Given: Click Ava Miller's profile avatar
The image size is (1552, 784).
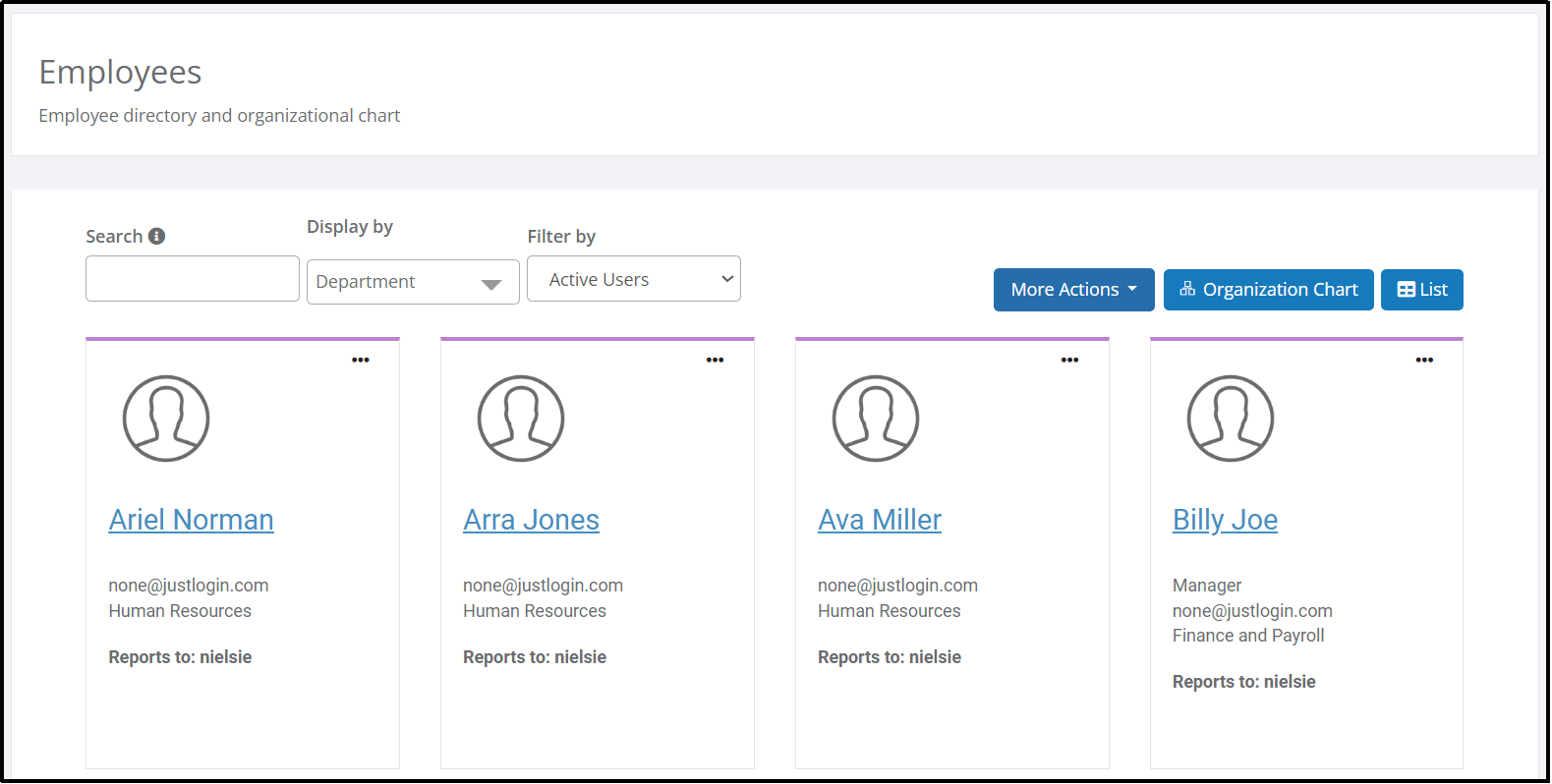Looking at the screenshot, I should (x=876, y=419).
